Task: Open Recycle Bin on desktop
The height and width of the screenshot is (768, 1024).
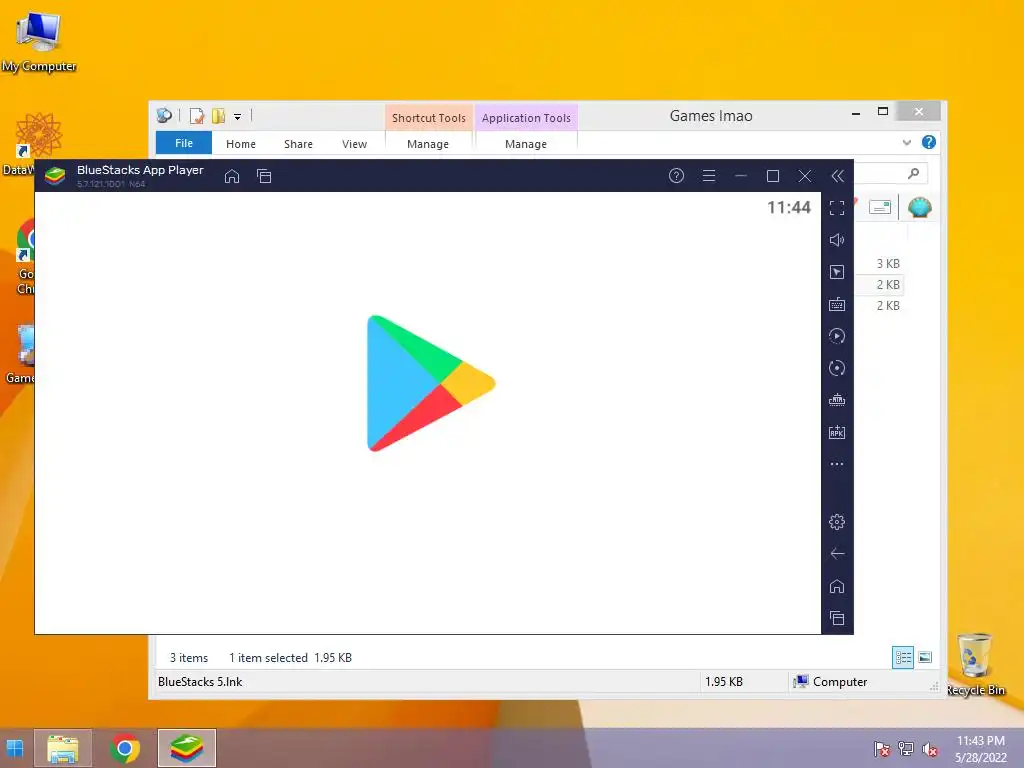Action: [x=975, y=665]
